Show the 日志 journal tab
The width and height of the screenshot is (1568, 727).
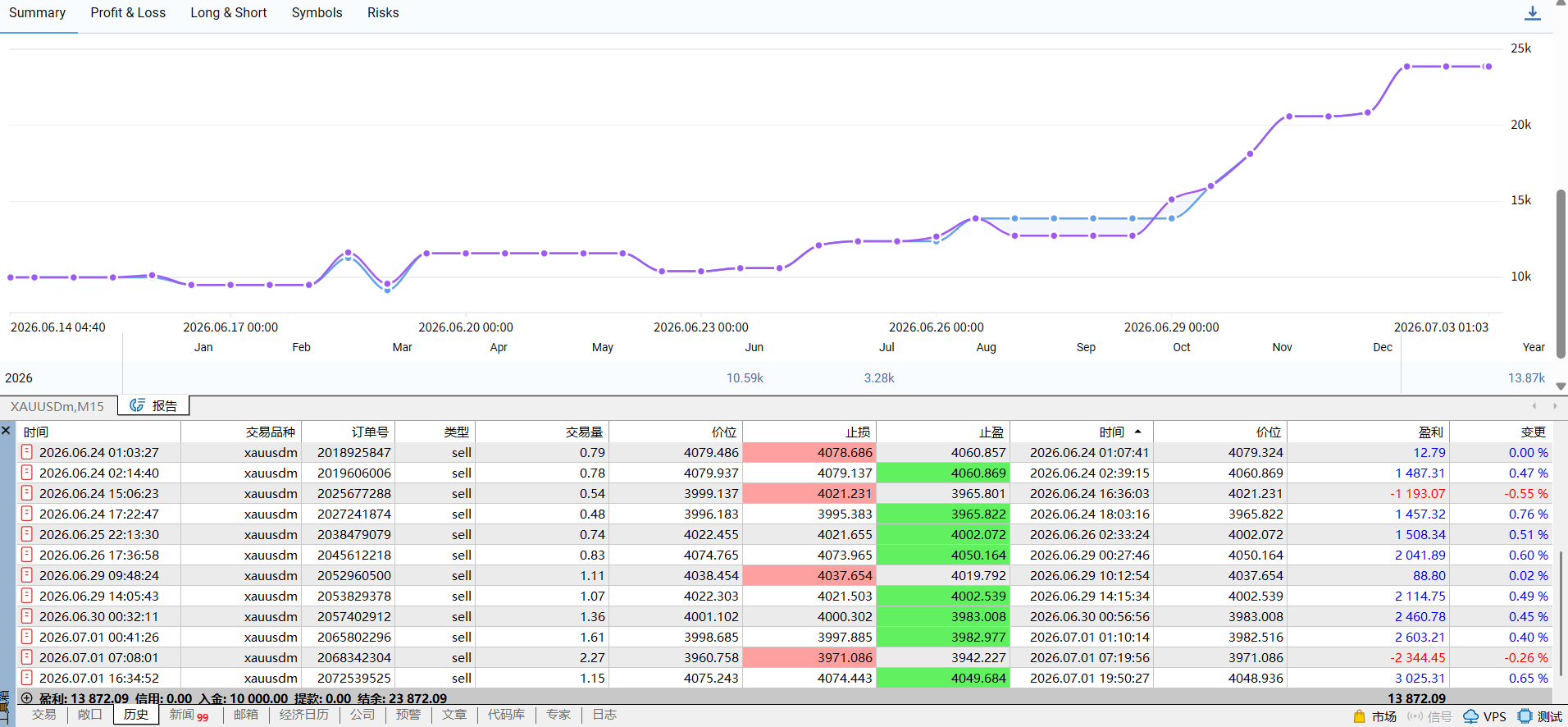[x=604, y=715]
